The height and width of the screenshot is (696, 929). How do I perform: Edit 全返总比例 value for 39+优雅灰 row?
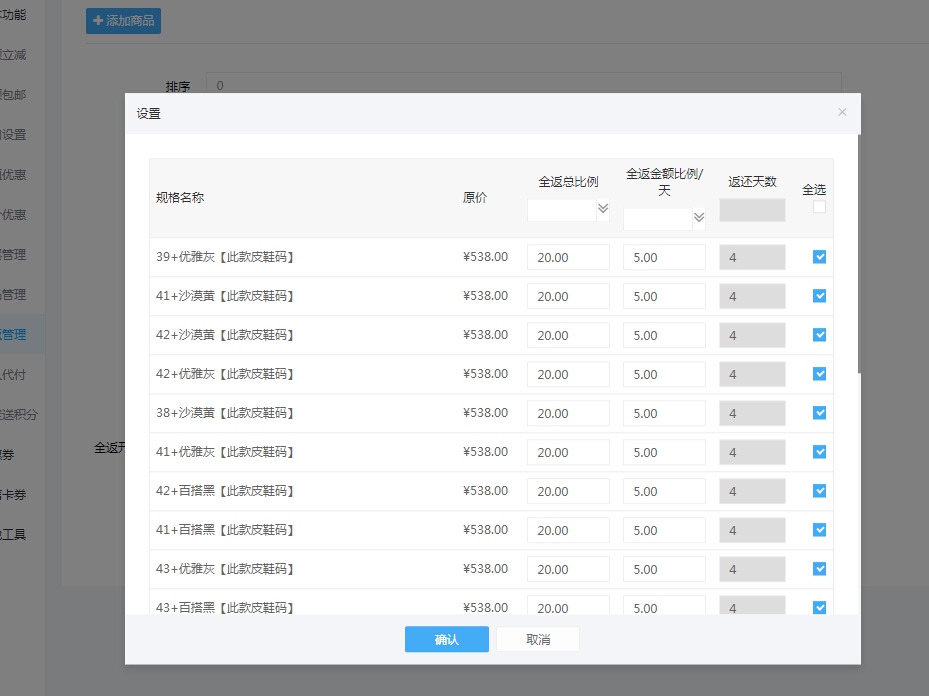click(x=568, y=257)
